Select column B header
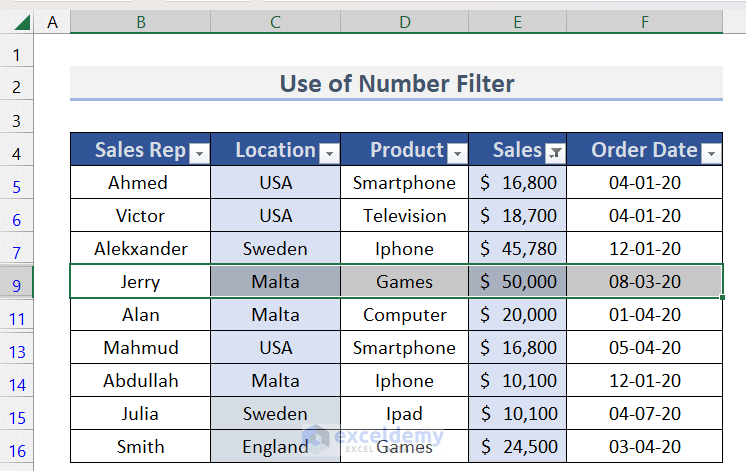This screenshot has height=471, width=746. pyautogui.click(x=140, y=21)
